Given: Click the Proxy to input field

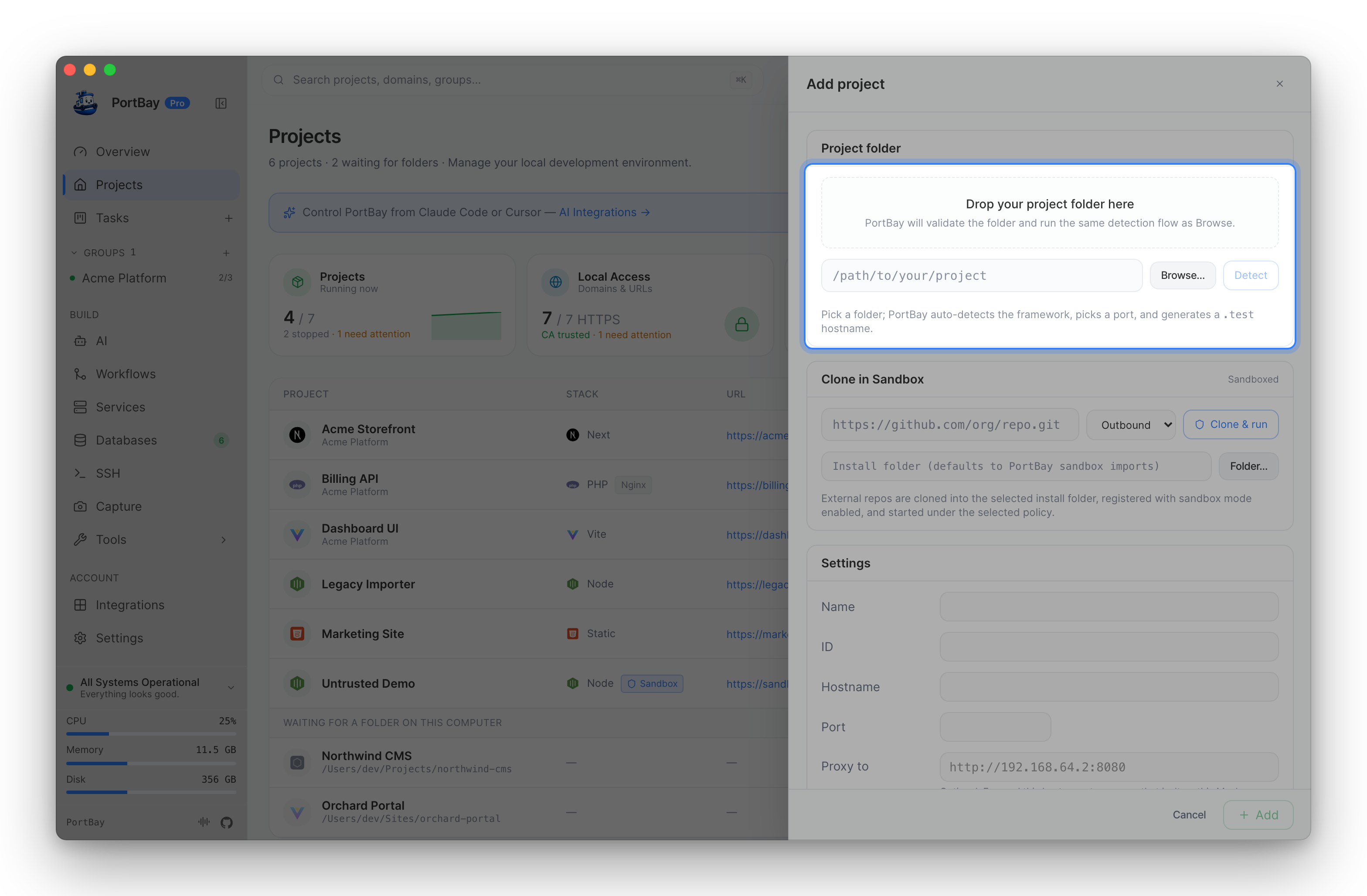Looking at the screenshot, I should (x=1109, y=767).
